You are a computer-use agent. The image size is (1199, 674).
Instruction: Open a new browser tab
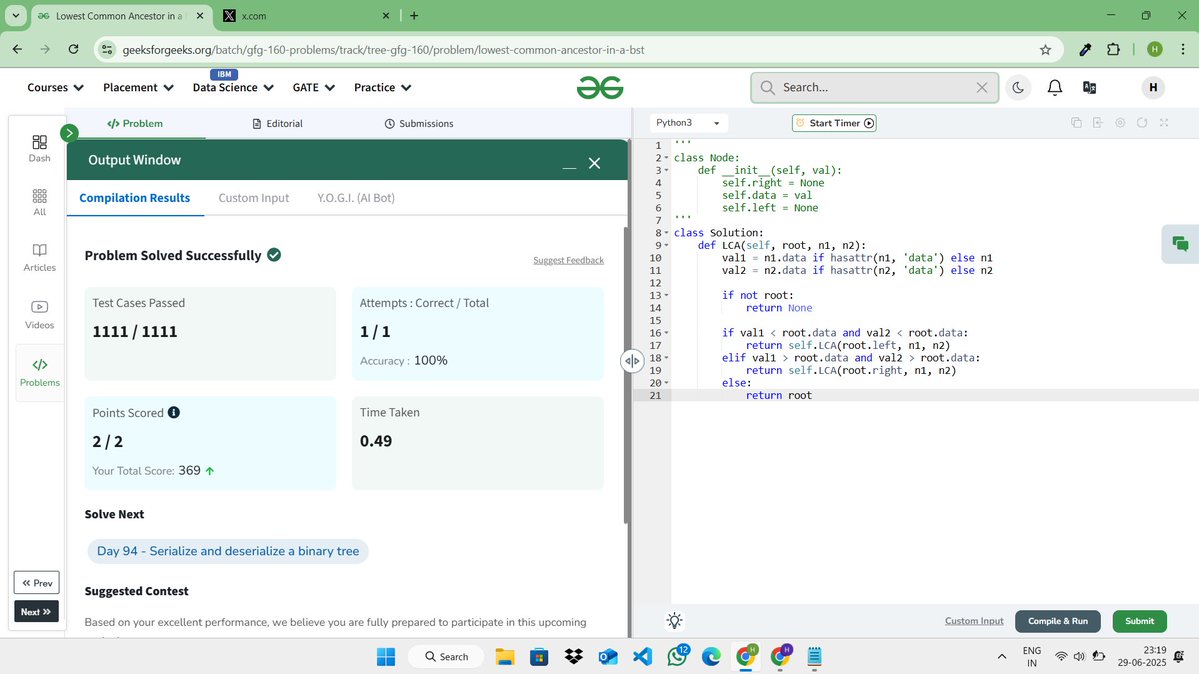[x=414, y=15]
